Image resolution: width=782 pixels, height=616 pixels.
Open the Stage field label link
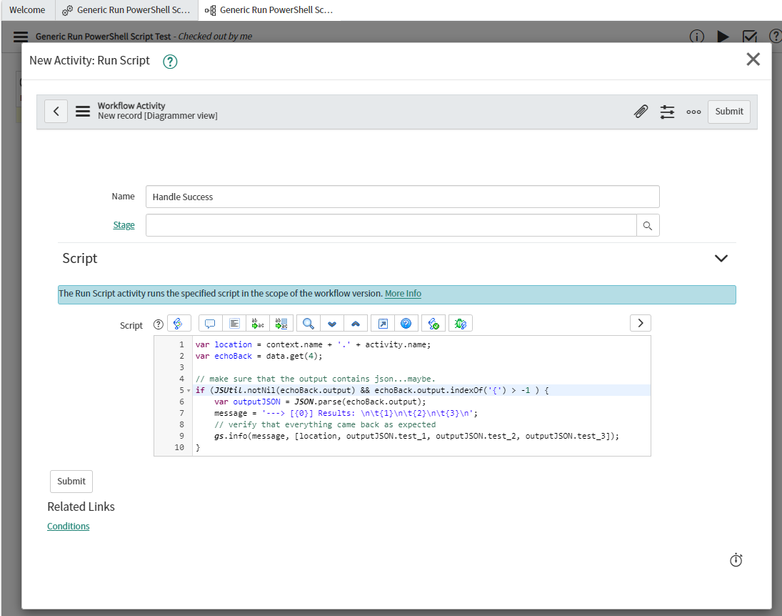coord(124,225)
